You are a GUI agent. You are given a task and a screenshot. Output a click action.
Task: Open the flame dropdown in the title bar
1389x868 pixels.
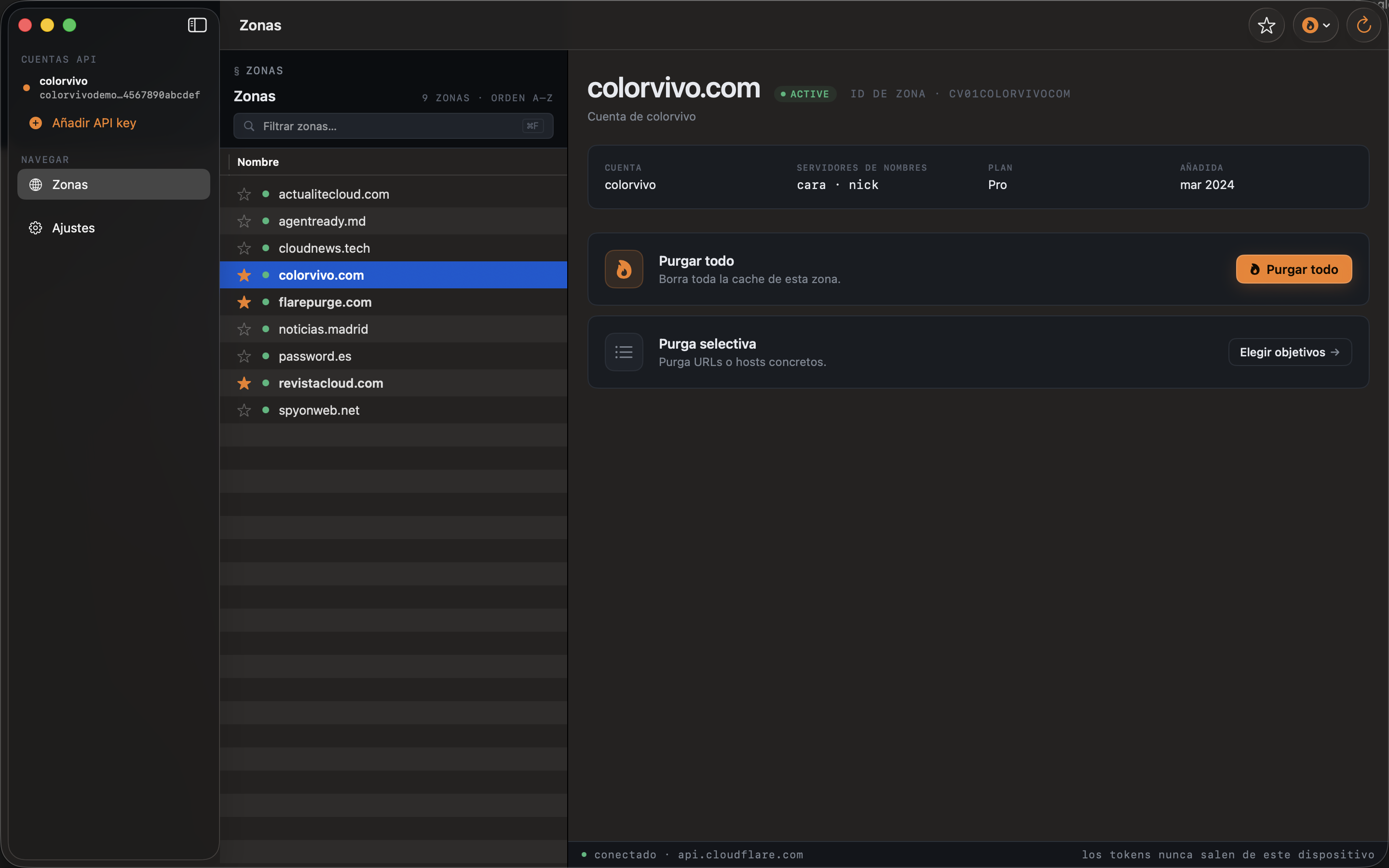(1315, 25)
